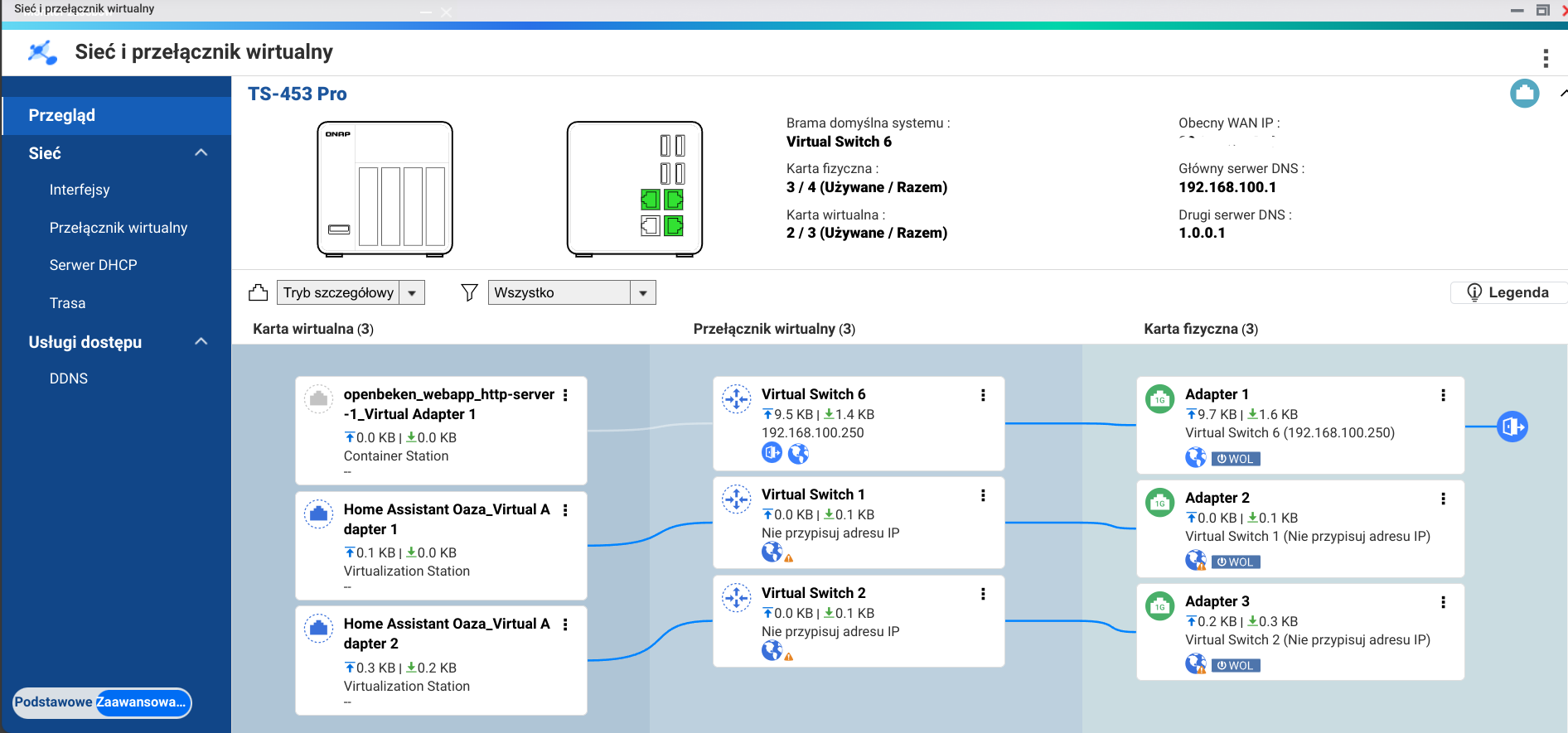Open options menu for Home Assistant adapter 1
This screenshot has height=733, width=1568.
click(565, 510)
